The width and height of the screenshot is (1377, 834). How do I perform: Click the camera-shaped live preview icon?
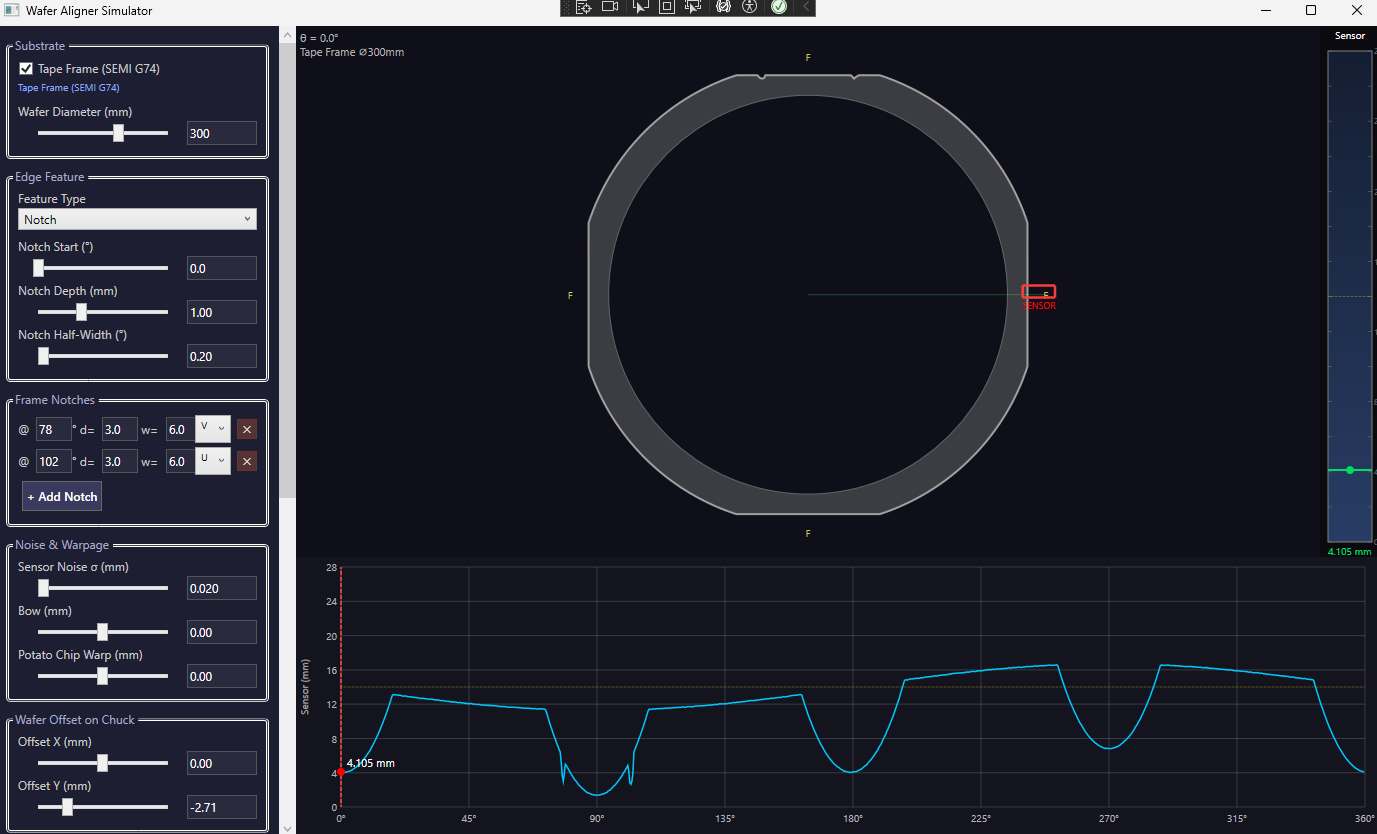pos(610,7)
